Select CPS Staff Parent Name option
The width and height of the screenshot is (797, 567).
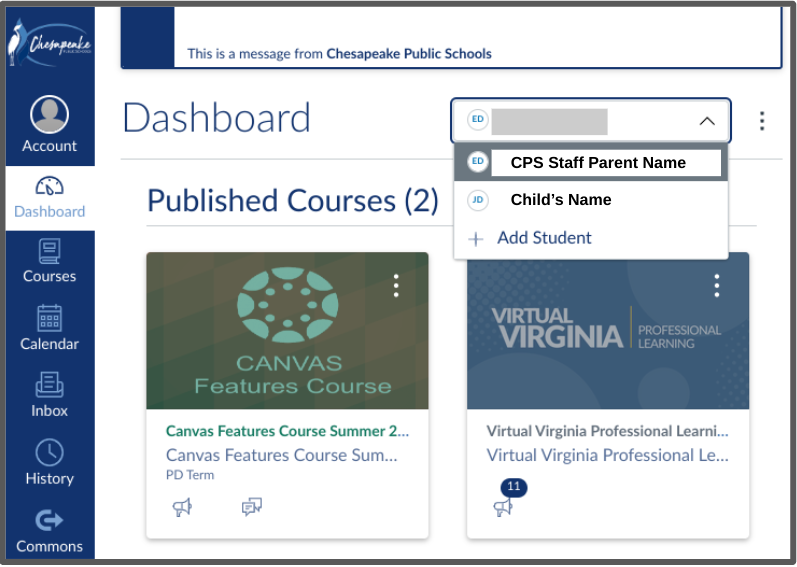click(x=598, y=163)
